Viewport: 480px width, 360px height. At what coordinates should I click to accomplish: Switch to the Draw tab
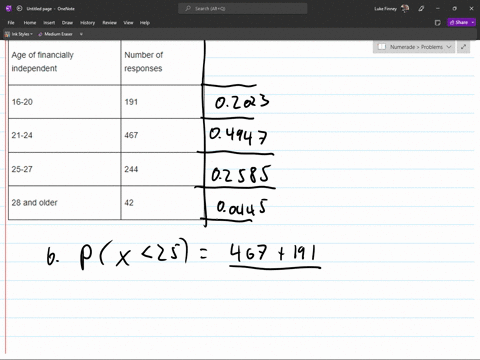tap(67, 23)
